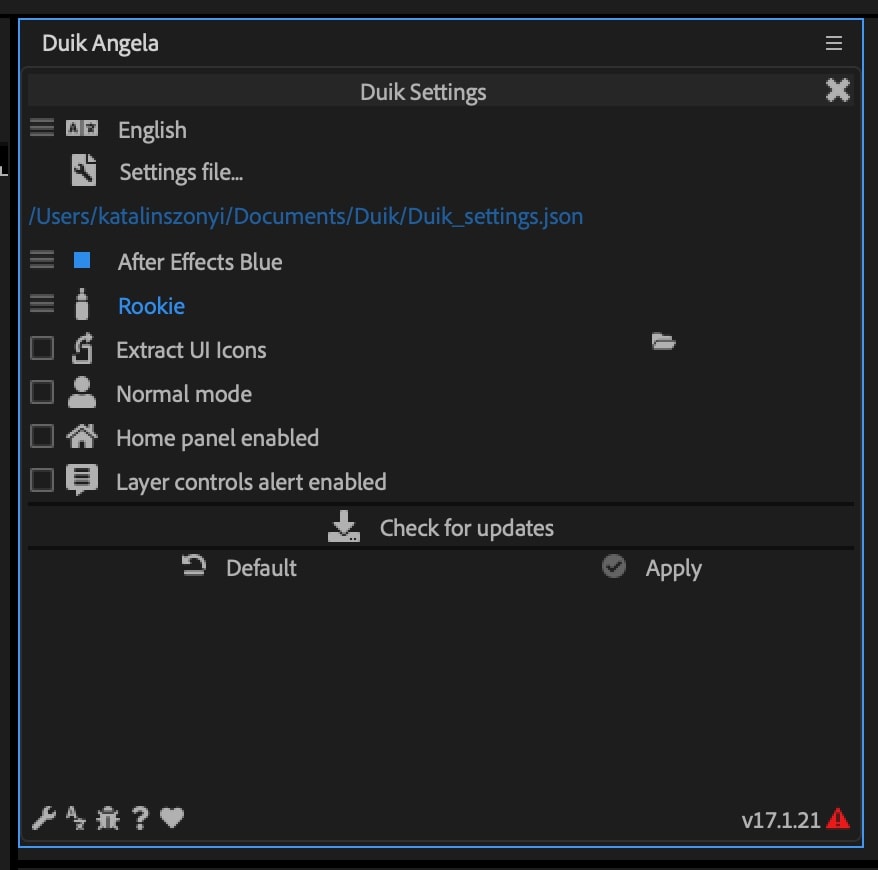The width and height of the screenshot is (878, 870).
Task: Open the Settings file… button
Action: 181,172
